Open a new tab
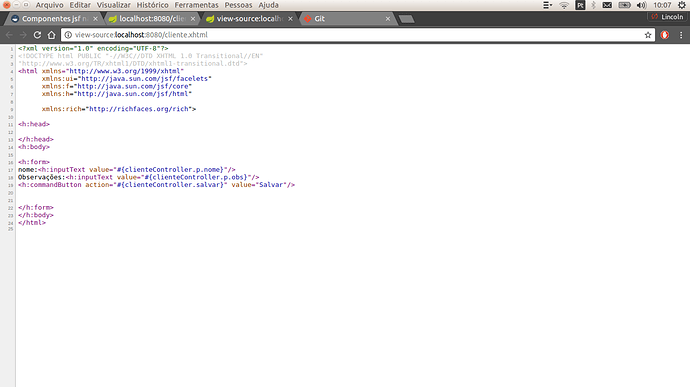 (406, 19)
